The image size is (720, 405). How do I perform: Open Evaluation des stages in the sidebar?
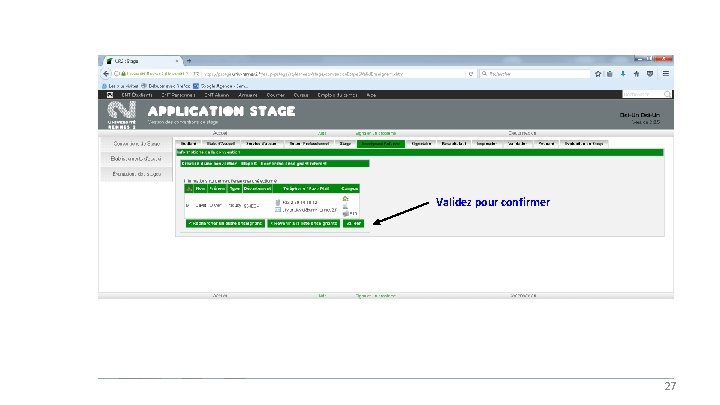[x=136, y=174]
